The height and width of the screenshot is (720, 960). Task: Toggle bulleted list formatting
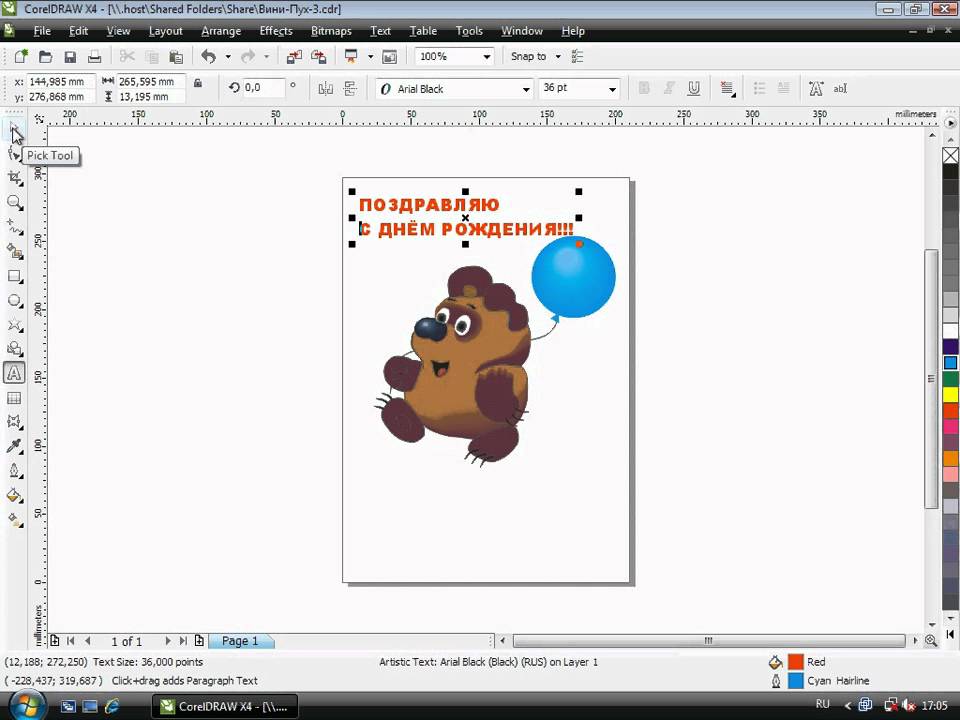click(x=759, y=88)
